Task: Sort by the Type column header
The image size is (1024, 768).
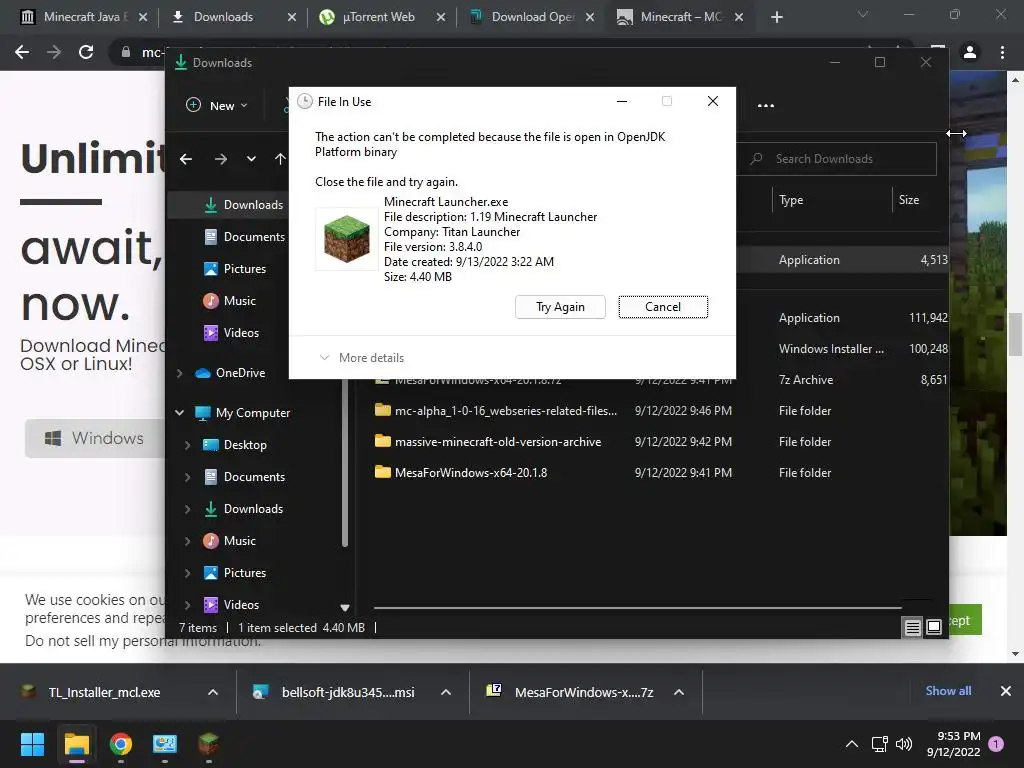Action: click(x=791, y=200)
